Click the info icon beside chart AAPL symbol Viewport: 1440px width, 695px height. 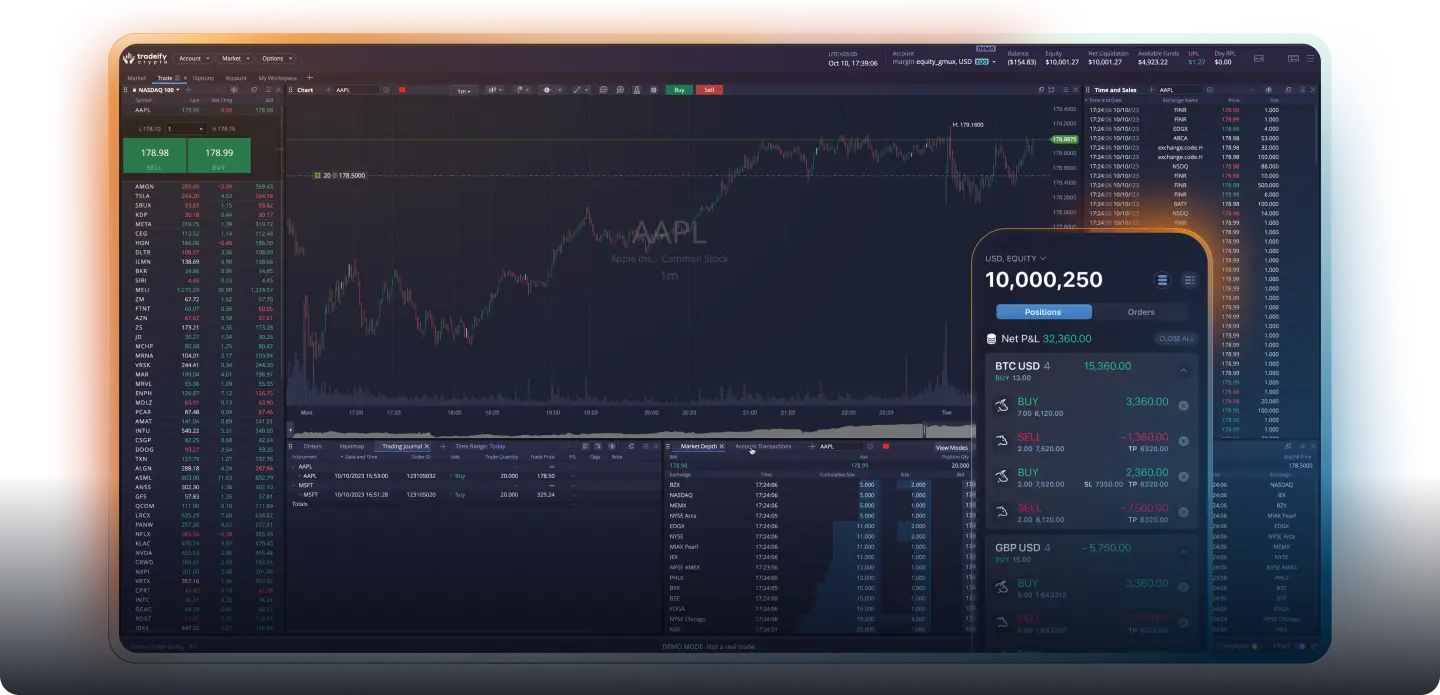point(387,90)
